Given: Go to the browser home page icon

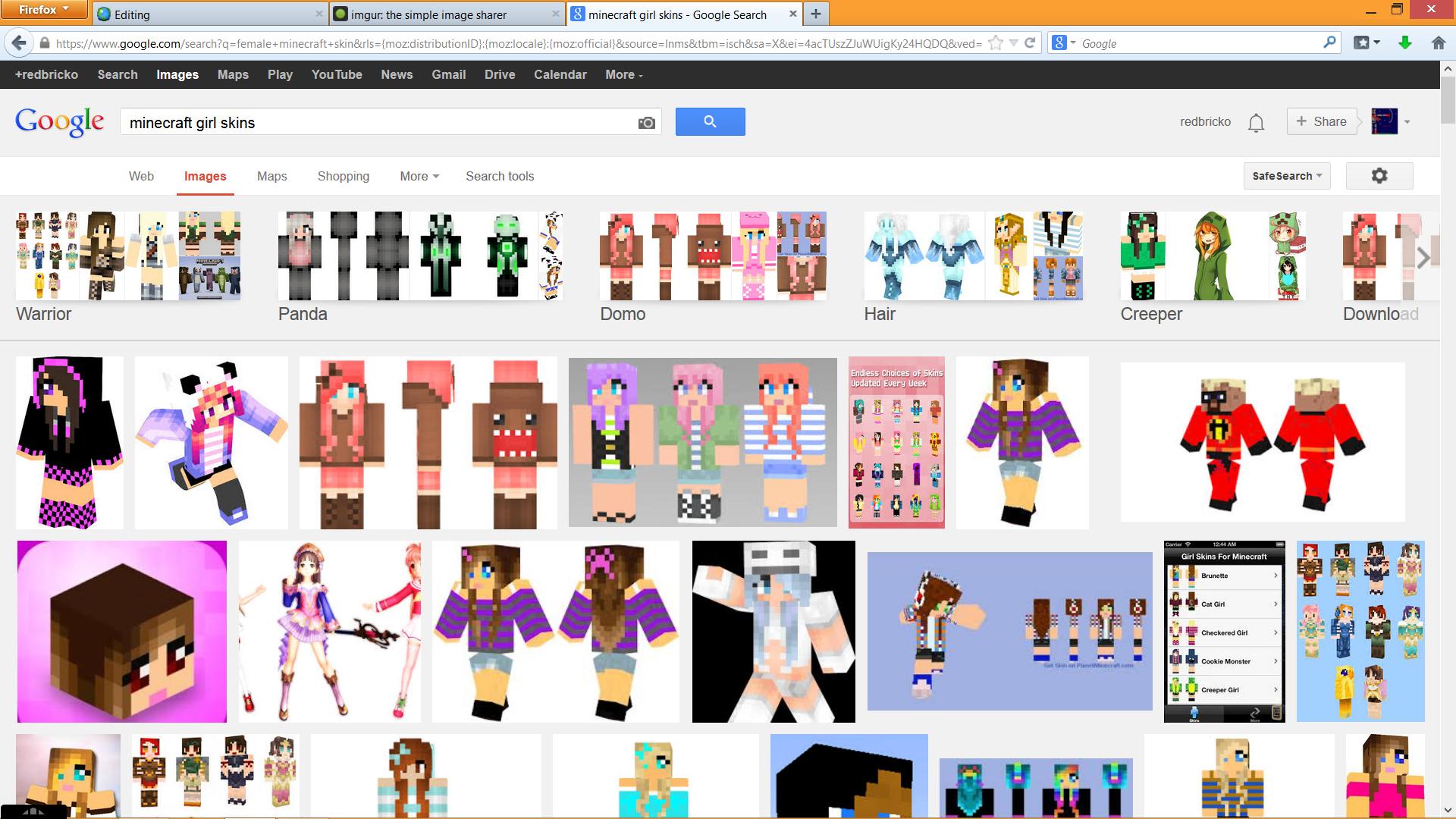Looking at the screenshot, I should (1439, 43).
